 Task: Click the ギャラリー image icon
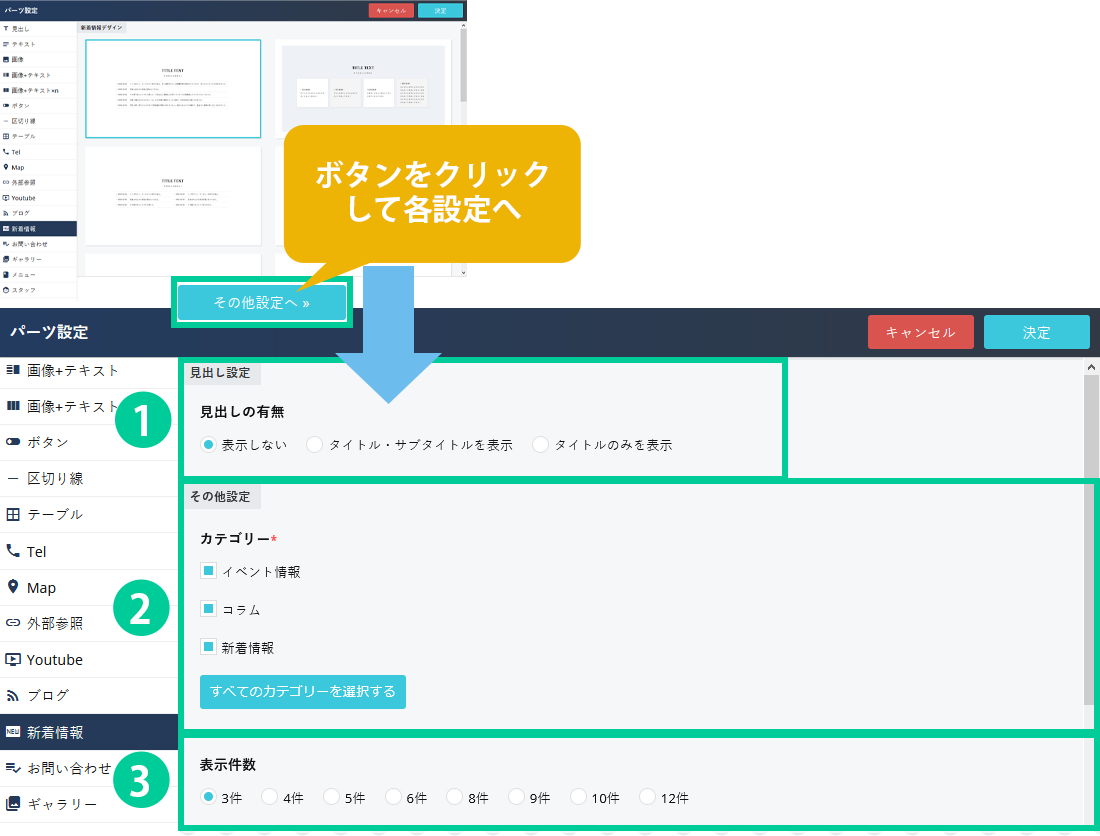coord(13,803)
